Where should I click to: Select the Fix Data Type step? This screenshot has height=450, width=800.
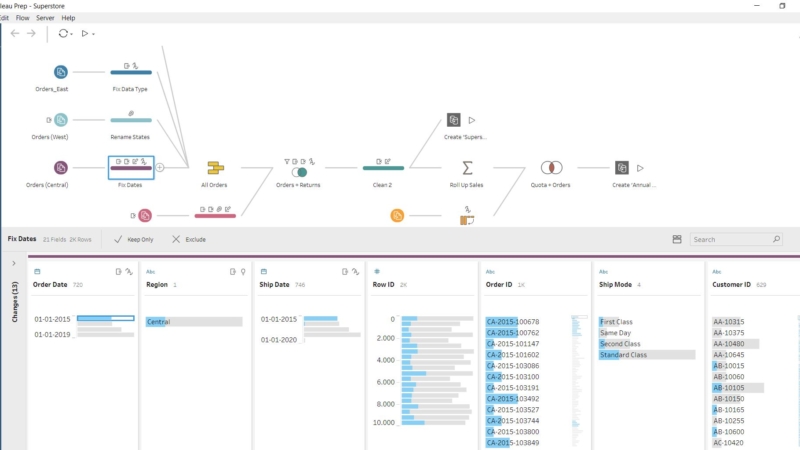(x=131, y=72)
